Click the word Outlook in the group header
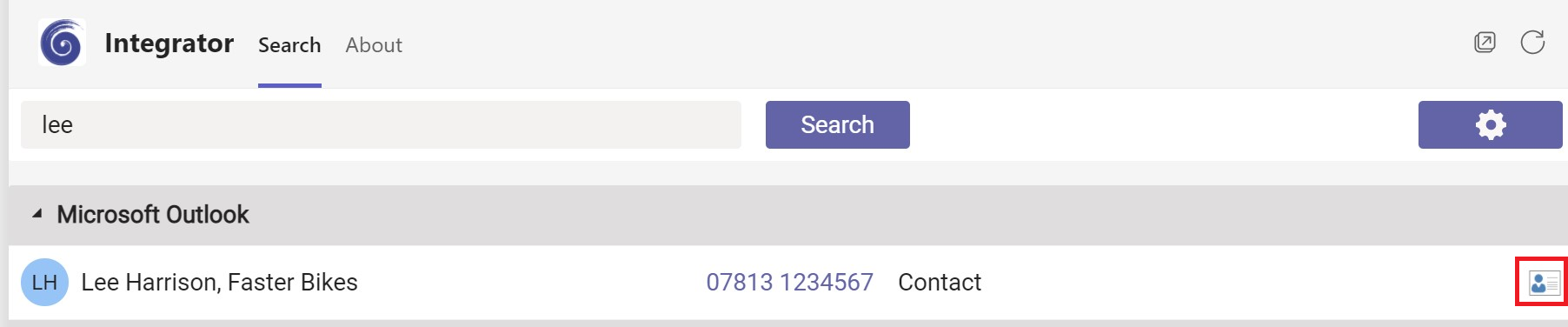The width and height of the screenshot is (1568, 327). click(x=208, y=214)
